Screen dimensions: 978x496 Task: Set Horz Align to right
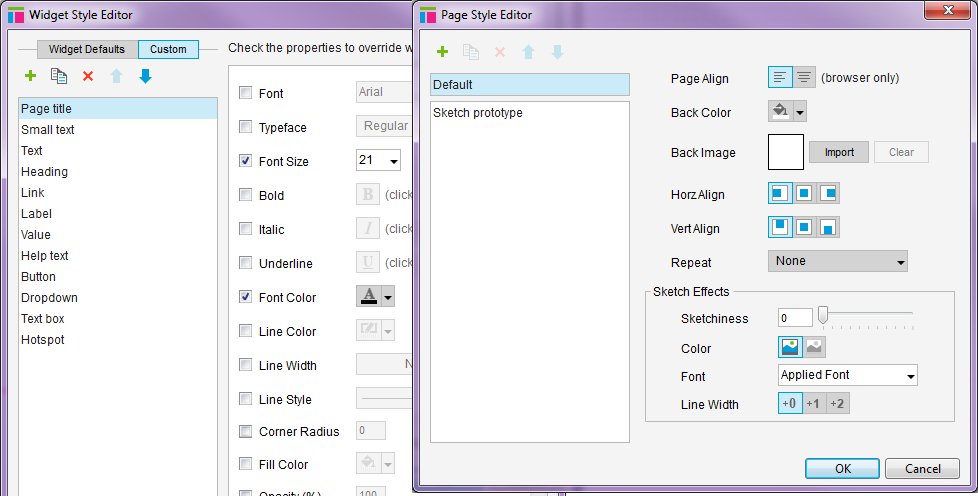coord(828,193)
